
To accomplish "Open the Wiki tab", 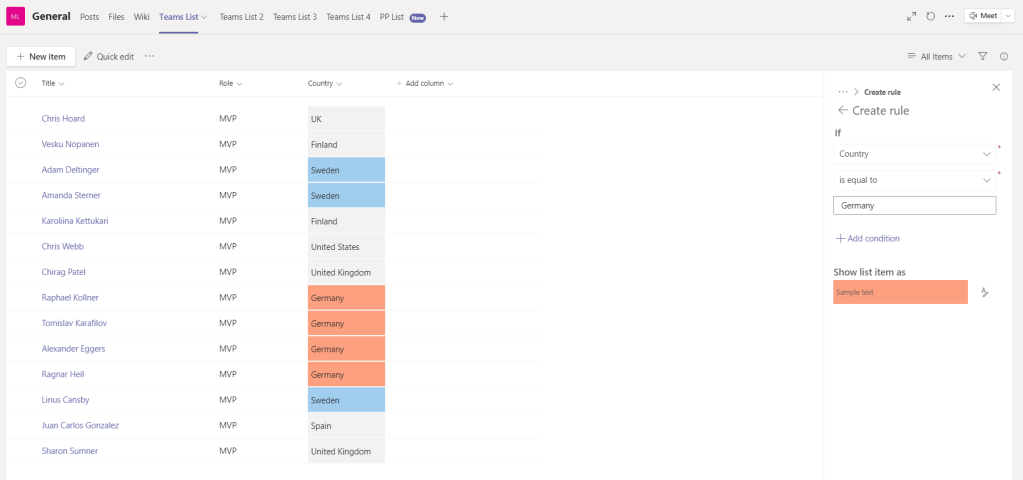I will click(x=142, y=17).
